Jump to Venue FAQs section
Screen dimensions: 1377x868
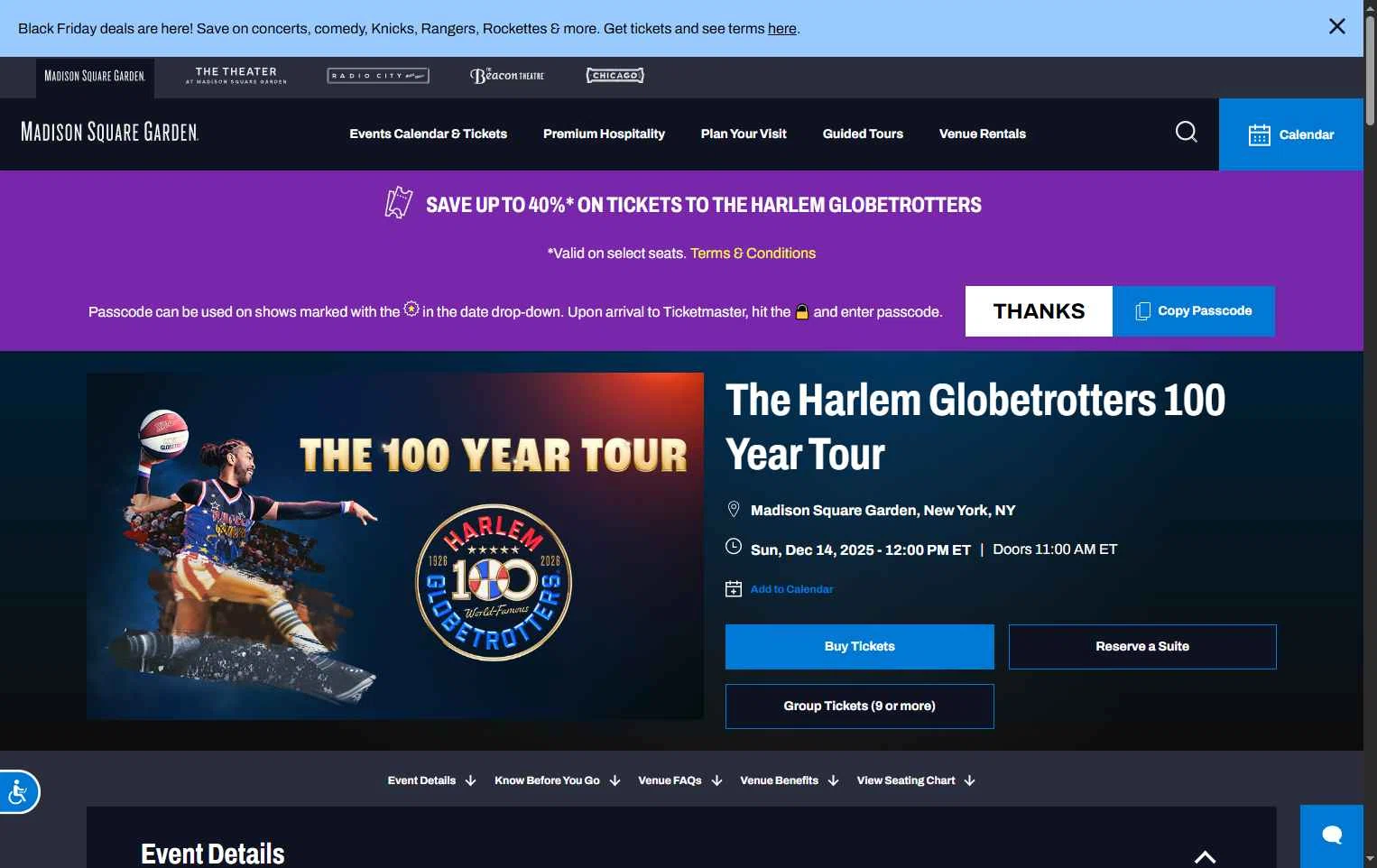(679, 780)
